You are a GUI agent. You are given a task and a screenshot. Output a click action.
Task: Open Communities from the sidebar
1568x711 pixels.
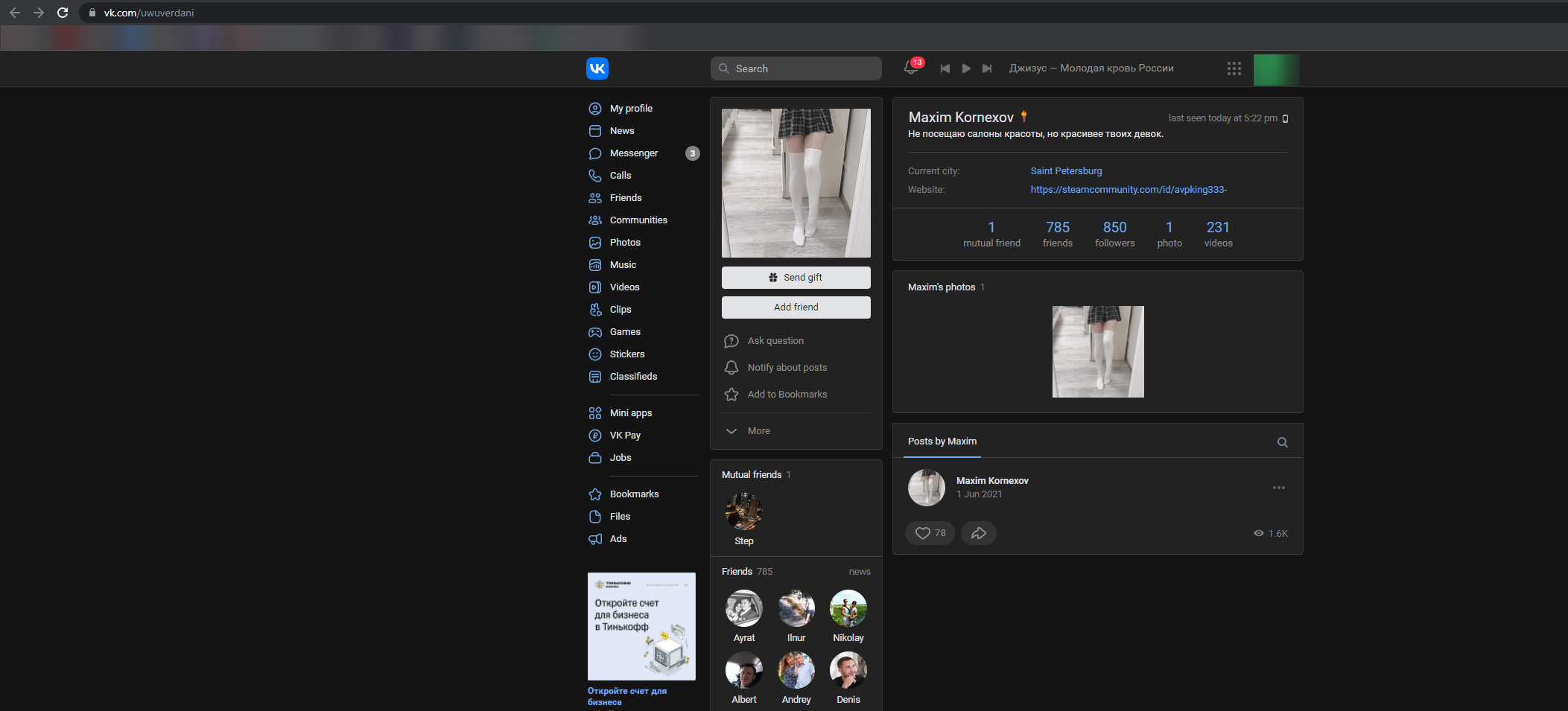(638, 220)
